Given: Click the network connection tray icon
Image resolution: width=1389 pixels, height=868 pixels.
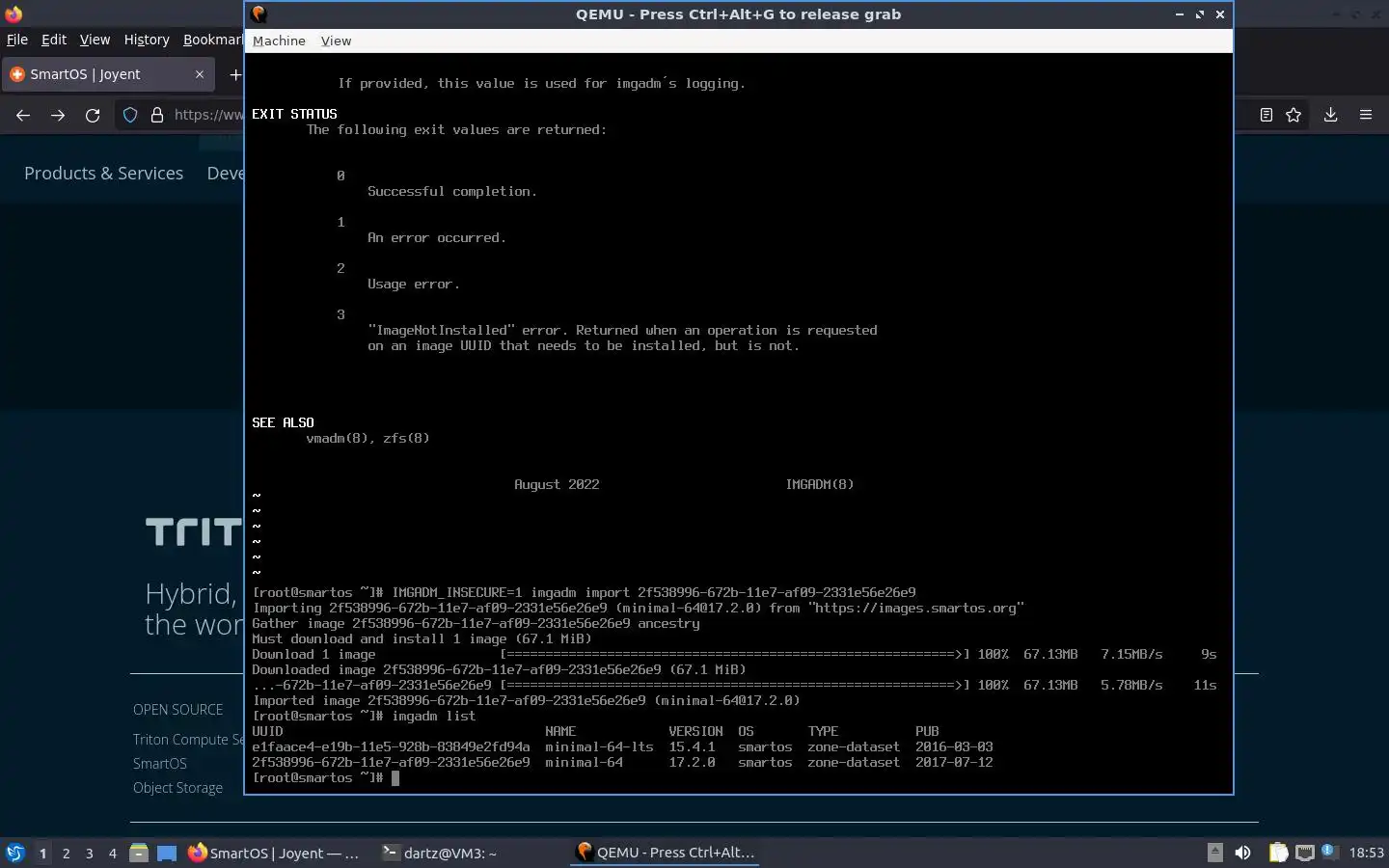Looking at the screenshot, I should pos(1304,853).
